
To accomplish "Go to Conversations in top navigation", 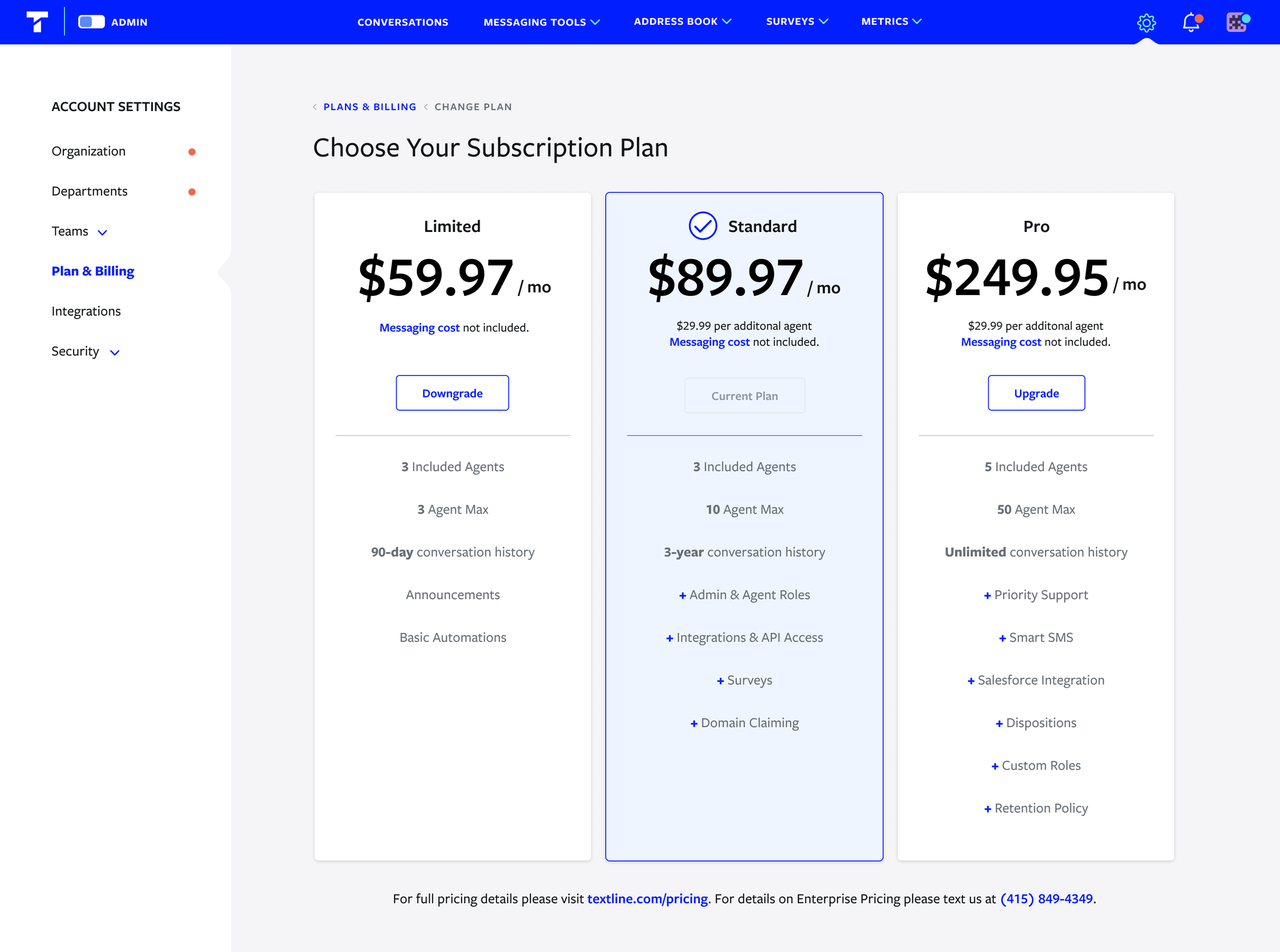I will [402, 22].
